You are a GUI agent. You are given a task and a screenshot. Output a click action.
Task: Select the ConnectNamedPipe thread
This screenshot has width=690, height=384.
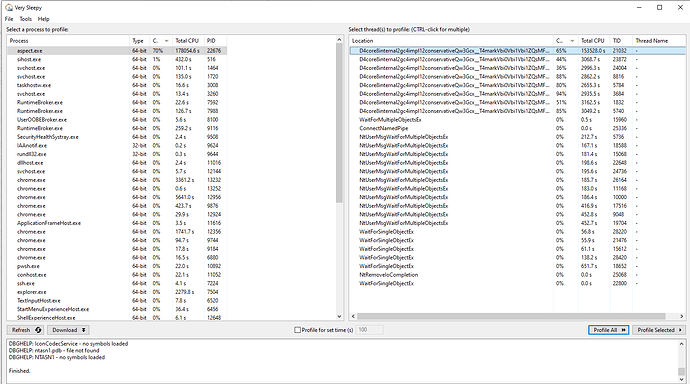pyautogui.click(x=518, y=128)
